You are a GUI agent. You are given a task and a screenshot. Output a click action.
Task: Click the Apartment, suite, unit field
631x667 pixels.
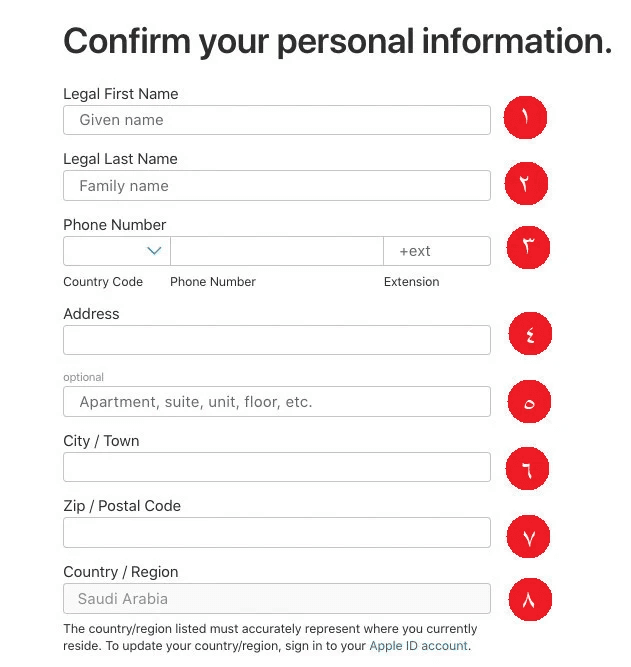coord(276,402)
